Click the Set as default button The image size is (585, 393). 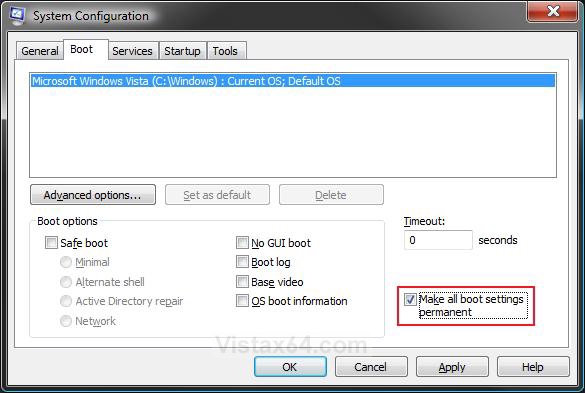point(217,195)
